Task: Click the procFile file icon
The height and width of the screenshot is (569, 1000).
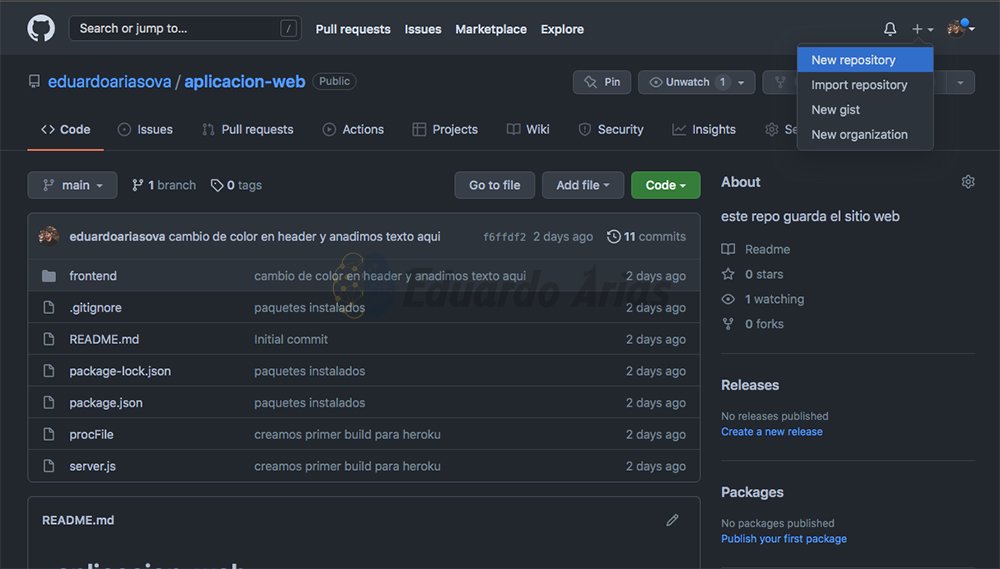Action: pos(48,434)
